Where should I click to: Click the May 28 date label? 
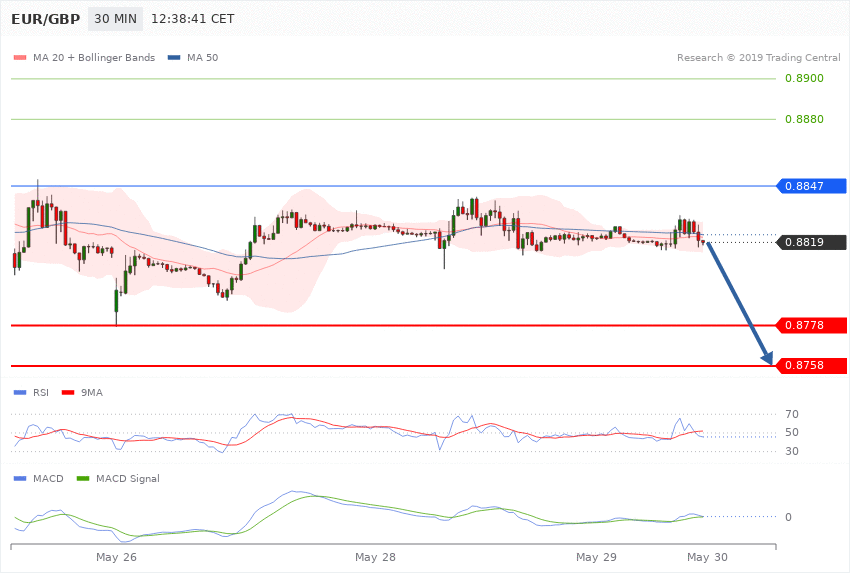(375, 557)
